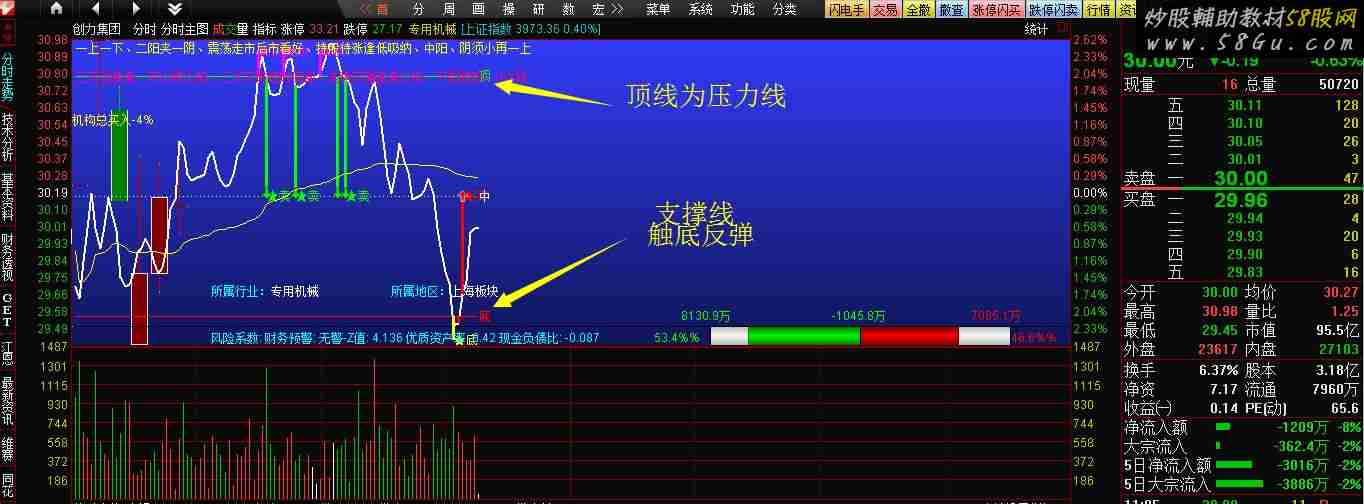This screenshot has width=1364, height=504.
Task: Select the 研 toolbar item
Action: (x=539, y=9)
